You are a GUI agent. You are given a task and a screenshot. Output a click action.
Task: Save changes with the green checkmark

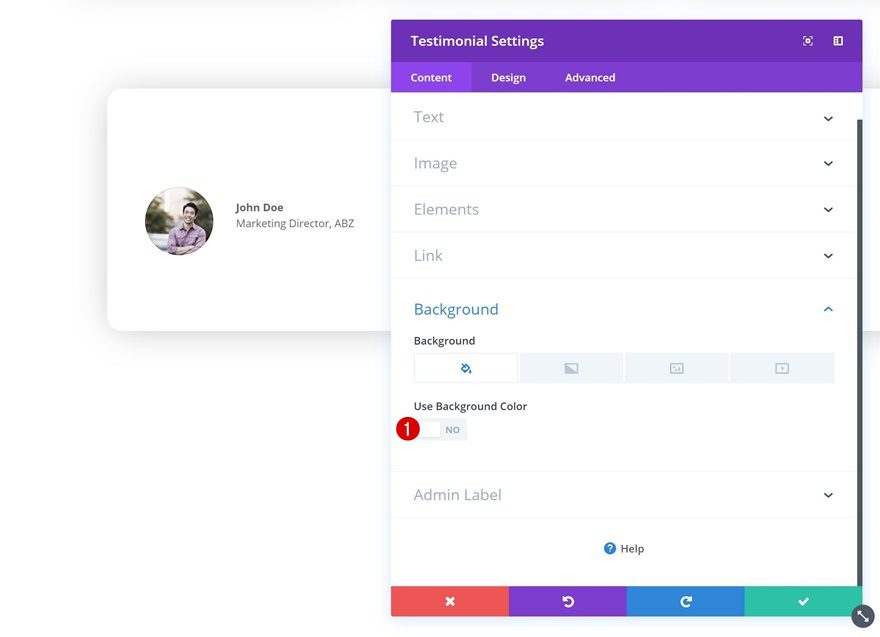point(802,601)
